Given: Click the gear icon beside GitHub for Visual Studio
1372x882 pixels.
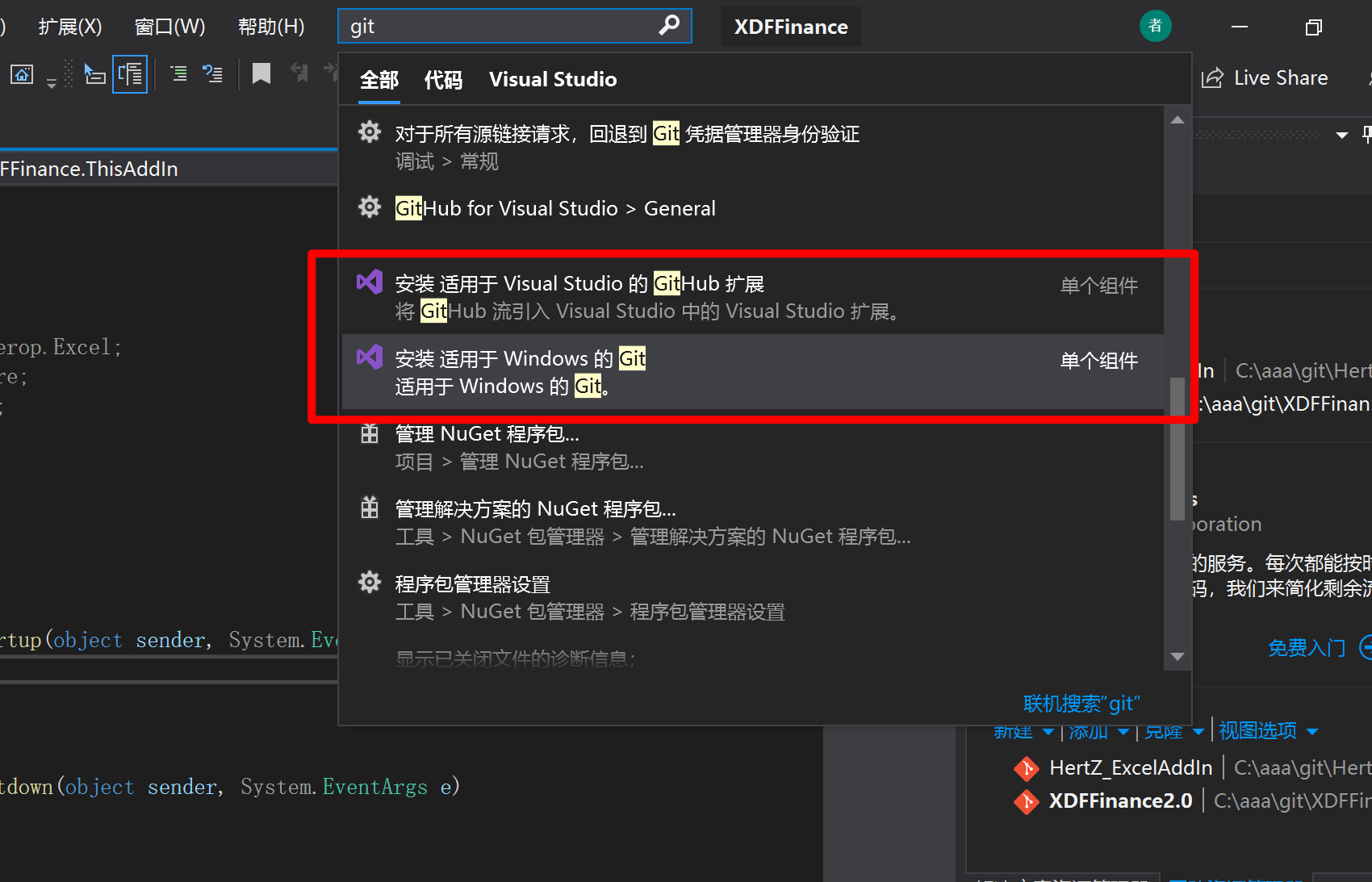Looking at the screenshot, I should pyautogui.click(x=370, y=207).
